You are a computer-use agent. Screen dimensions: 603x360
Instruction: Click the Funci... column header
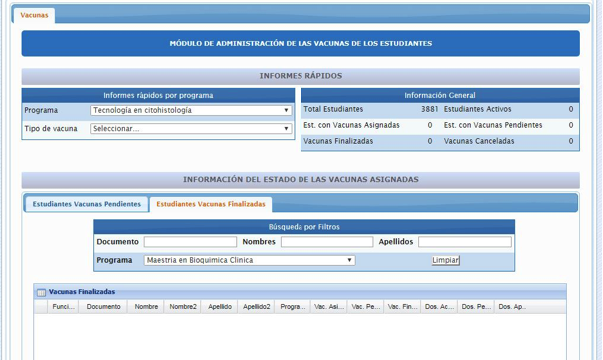pyautogui.click(x=63, y=307)
